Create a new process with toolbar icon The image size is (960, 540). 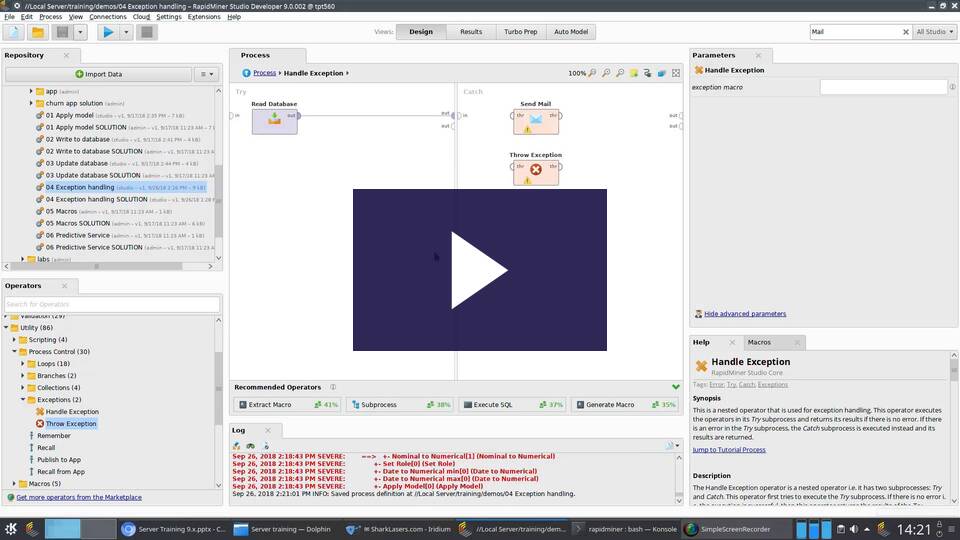[x=13, y=32]
